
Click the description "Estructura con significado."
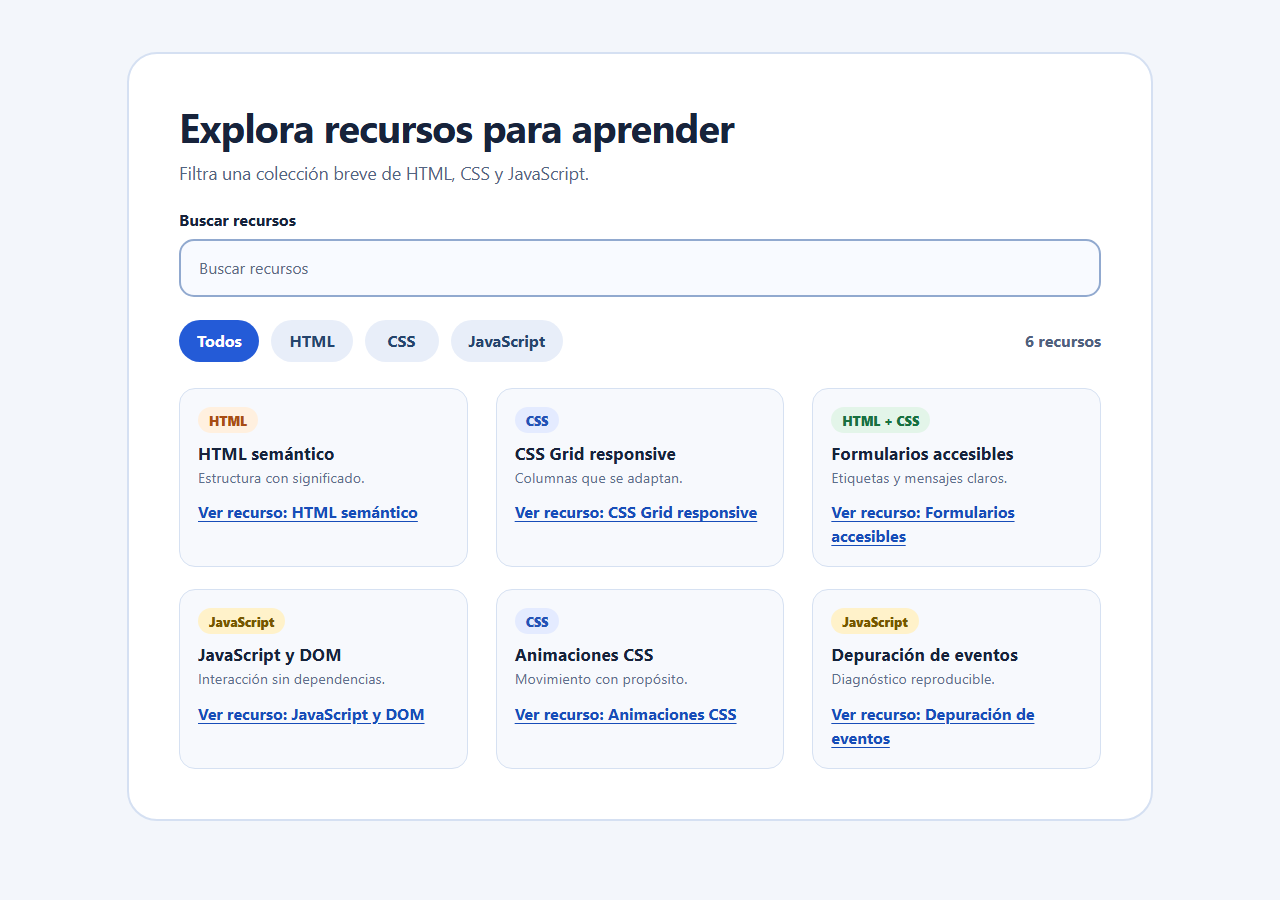[x=281, y=478]
